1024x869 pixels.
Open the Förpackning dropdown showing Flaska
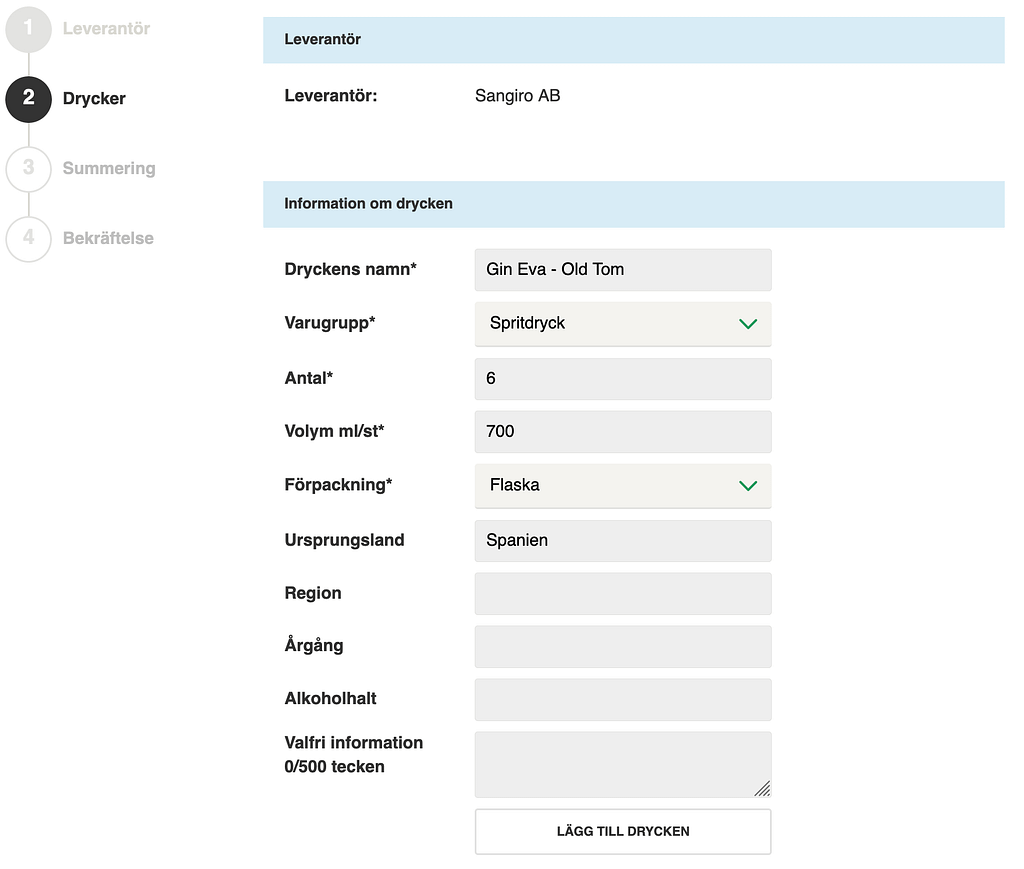622,486
